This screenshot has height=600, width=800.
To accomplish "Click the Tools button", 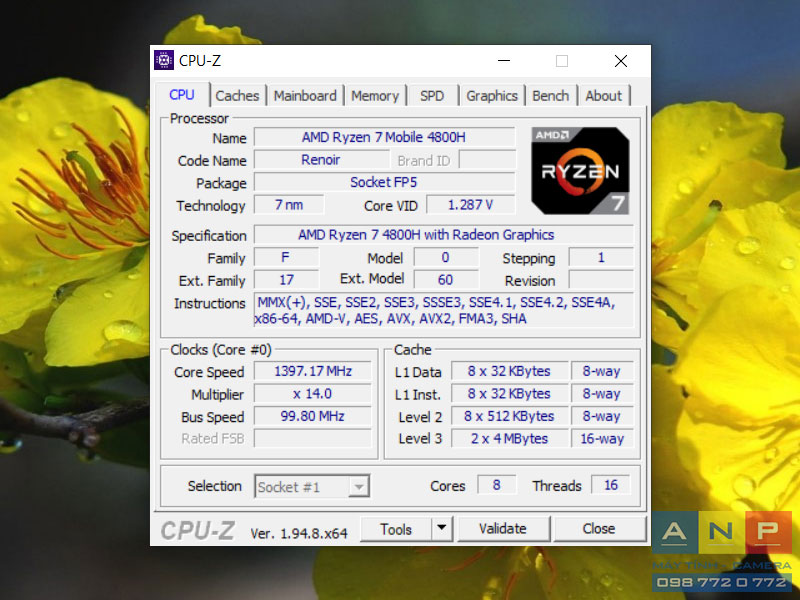I will pyautogui.click(x=396, y=529).
